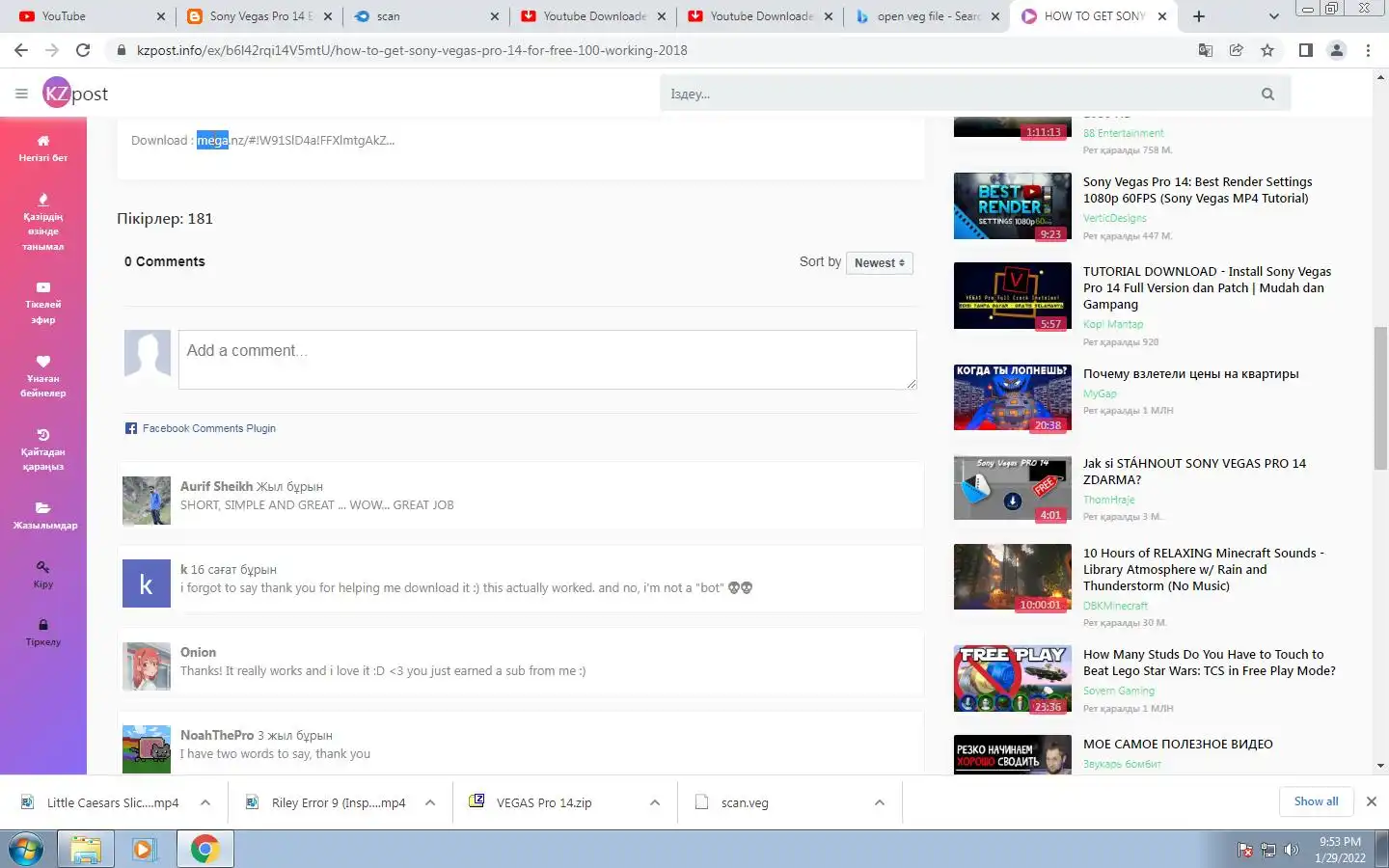This screenshot has width=1389, height=868.
Task: Click the share page icon in address bar
Action: 1236,50
